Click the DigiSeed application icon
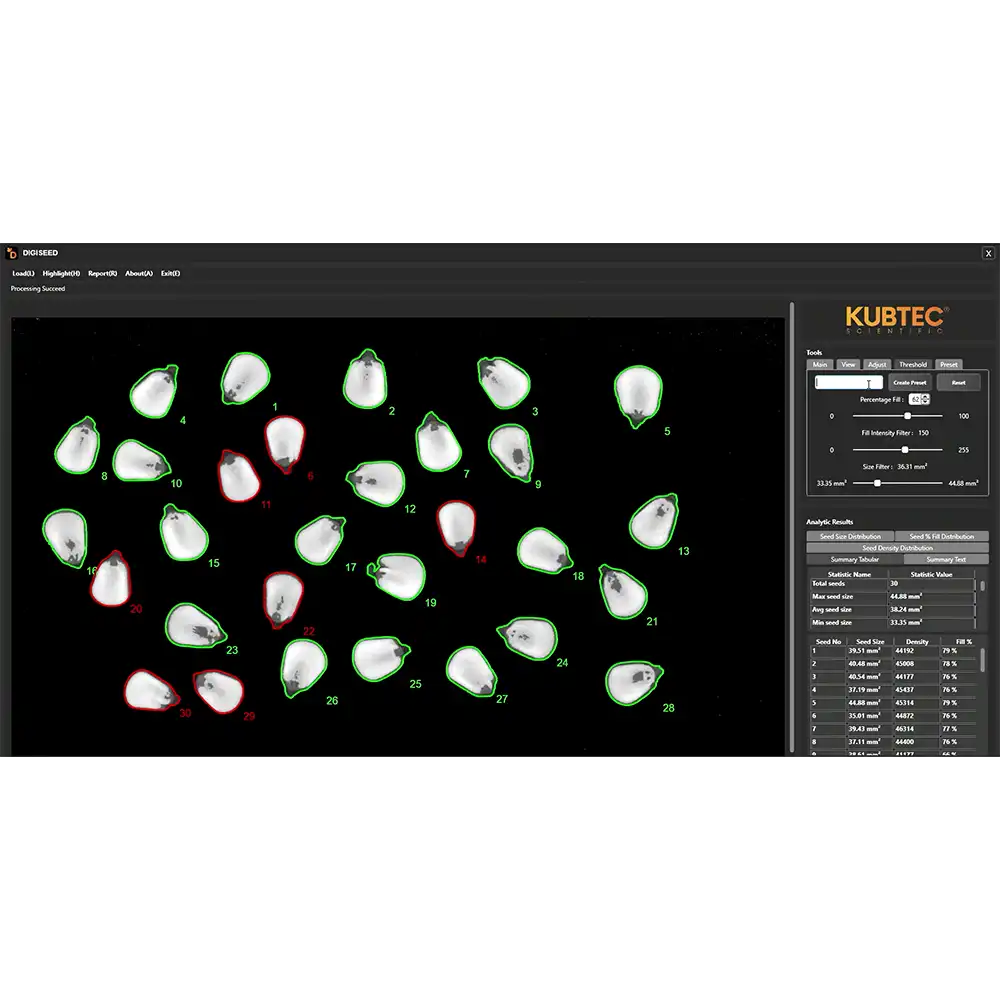 pyautogui.click(x=13, y=252)
